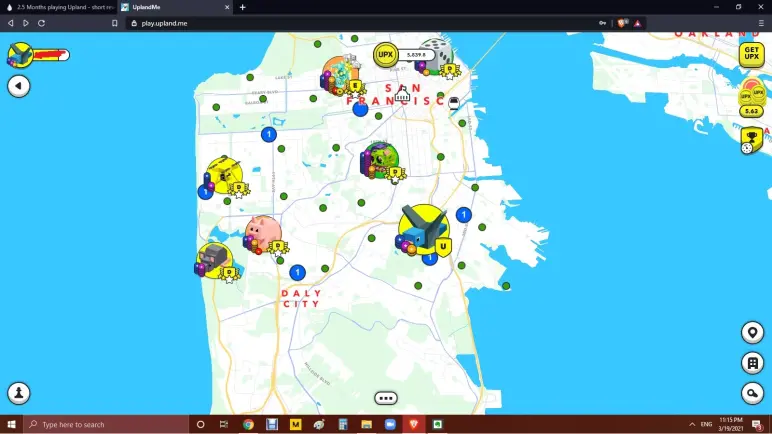Click the Brave browser taskbar icon
Viewport: 772px width, 434px height.
pos(414,424)
